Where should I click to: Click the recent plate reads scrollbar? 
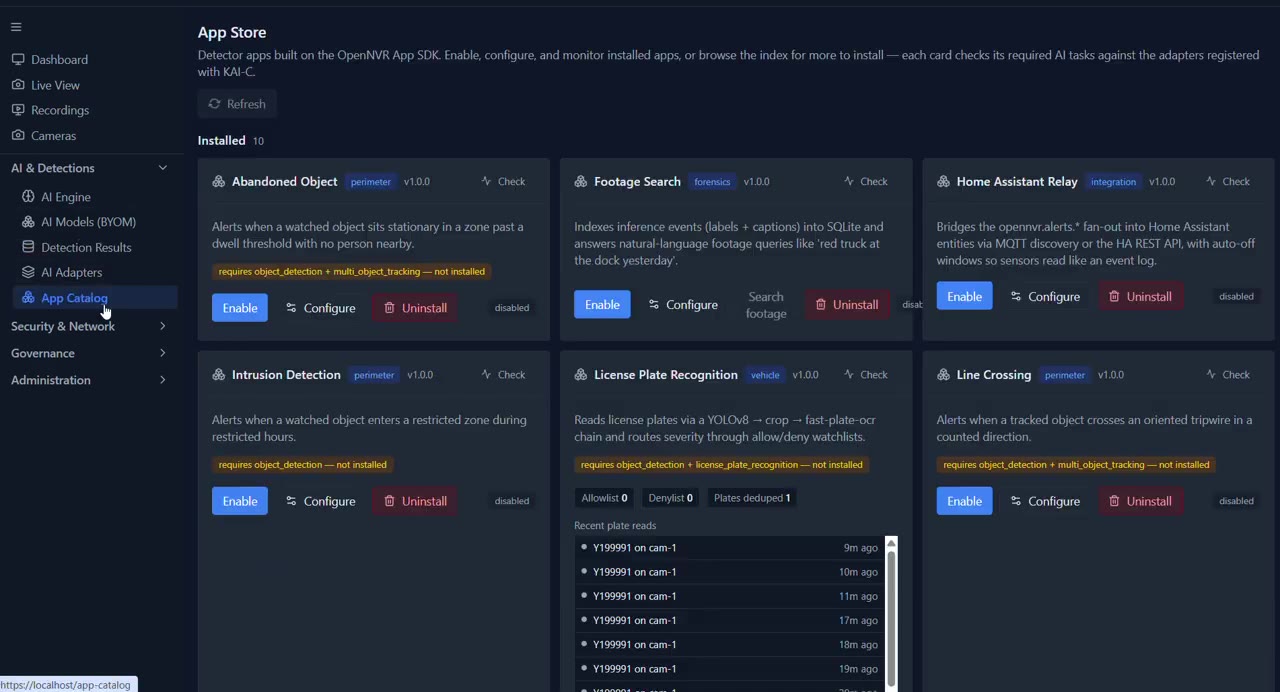point(891,618)
